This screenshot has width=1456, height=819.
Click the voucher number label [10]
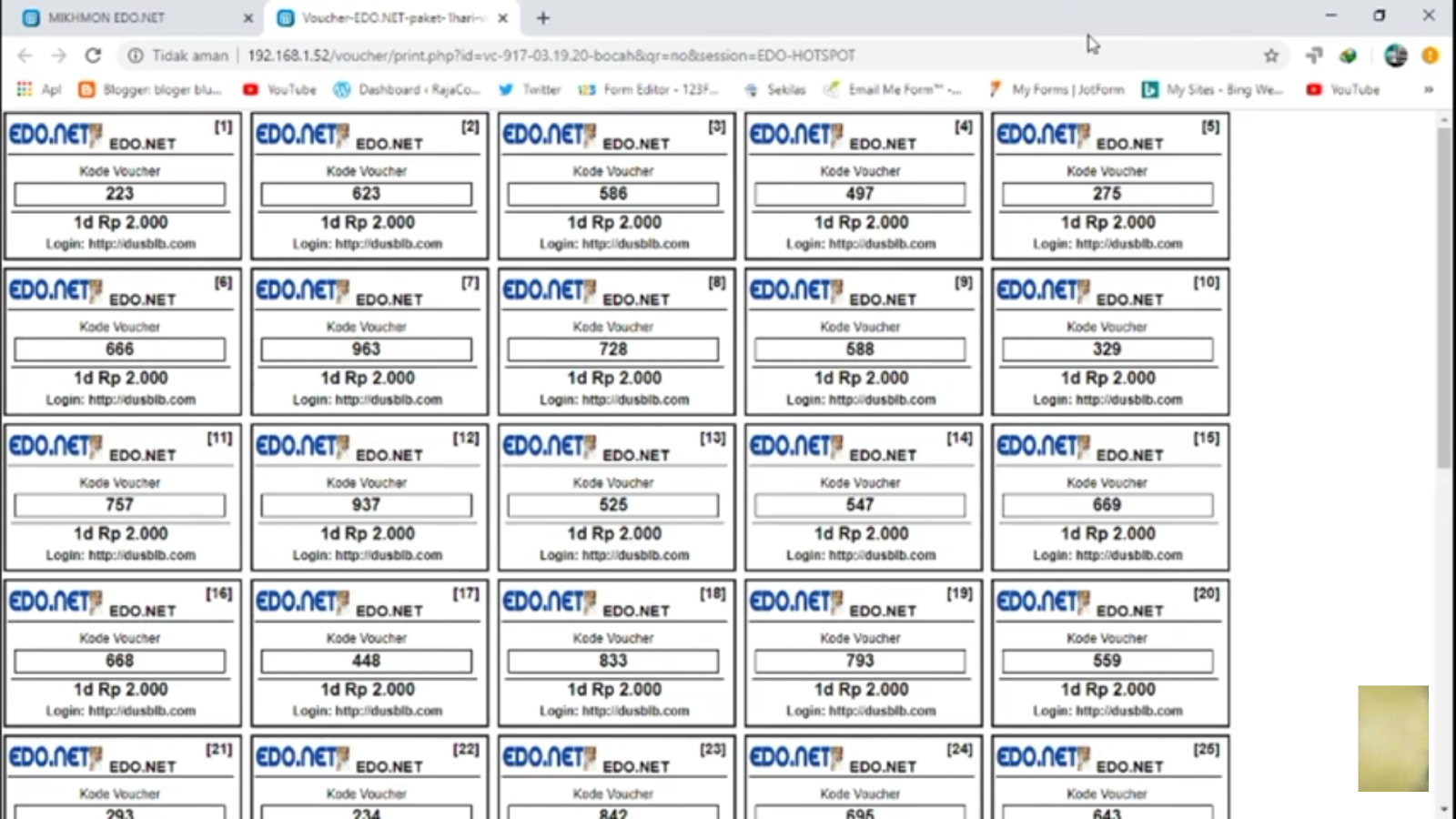(1207, 282)
